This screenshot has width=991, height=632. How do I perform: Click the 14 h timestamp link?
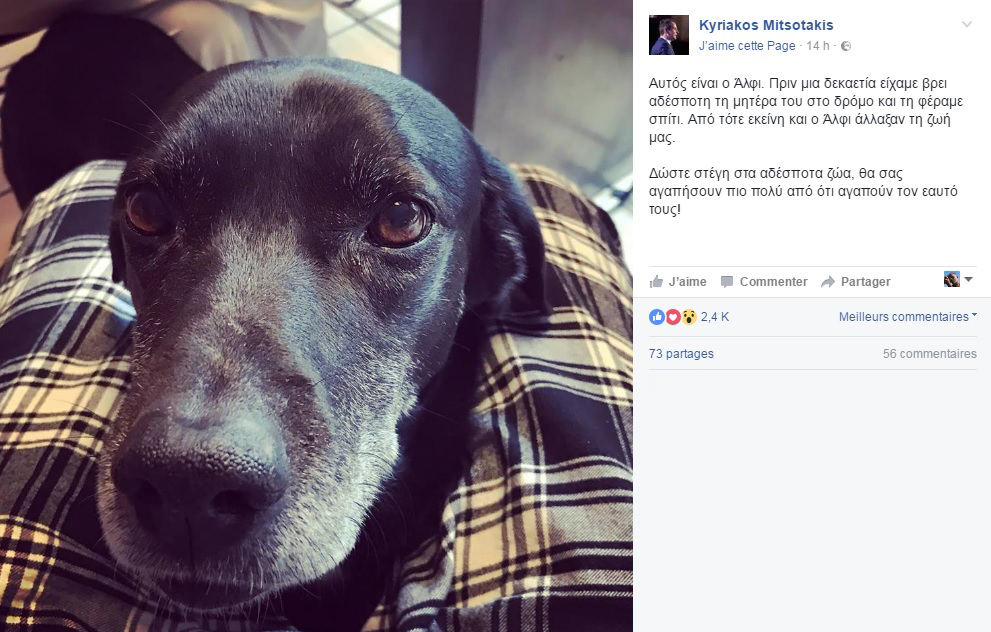tap(818, 46)
